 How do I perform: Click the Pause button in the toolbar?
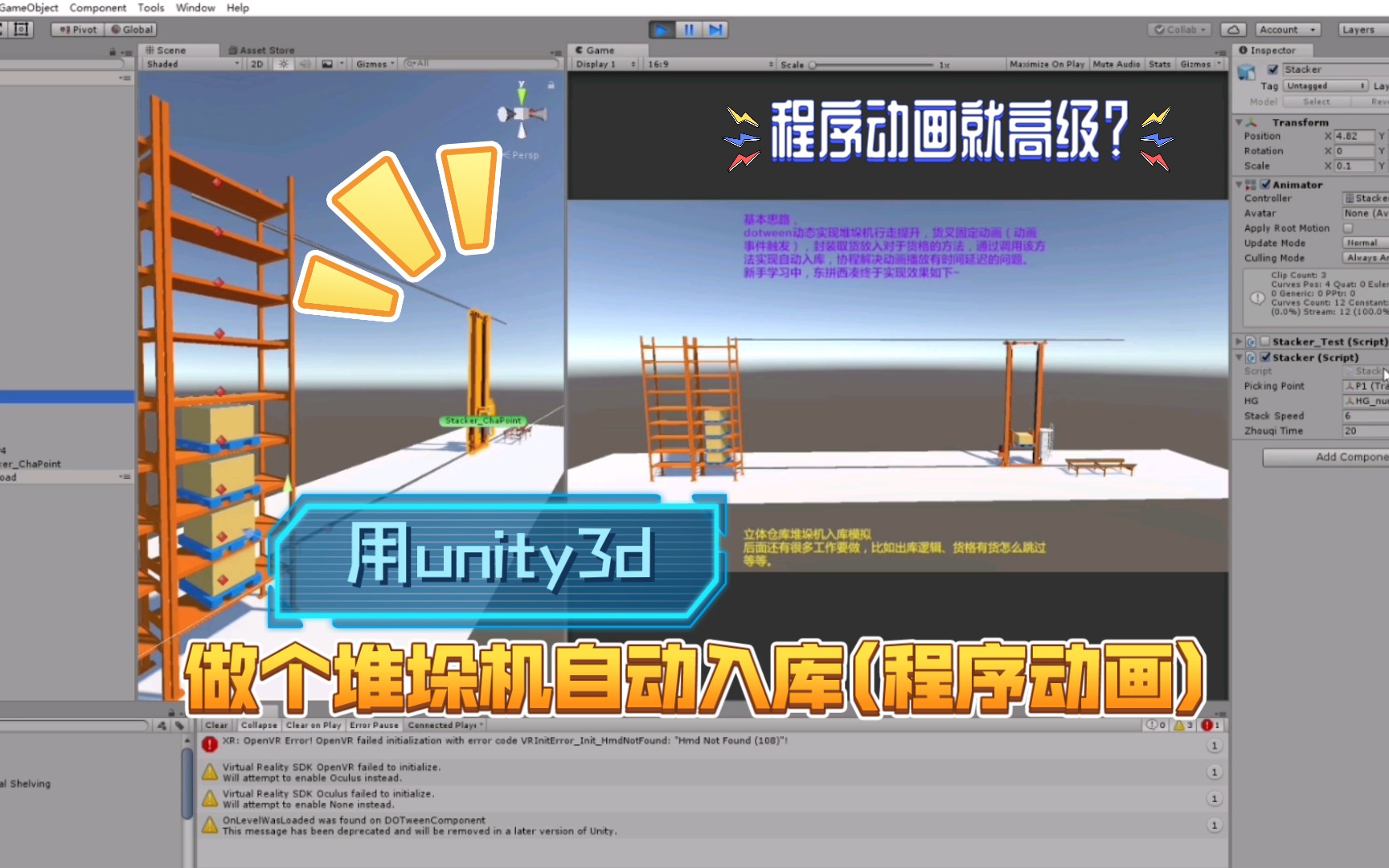(688, 29)
